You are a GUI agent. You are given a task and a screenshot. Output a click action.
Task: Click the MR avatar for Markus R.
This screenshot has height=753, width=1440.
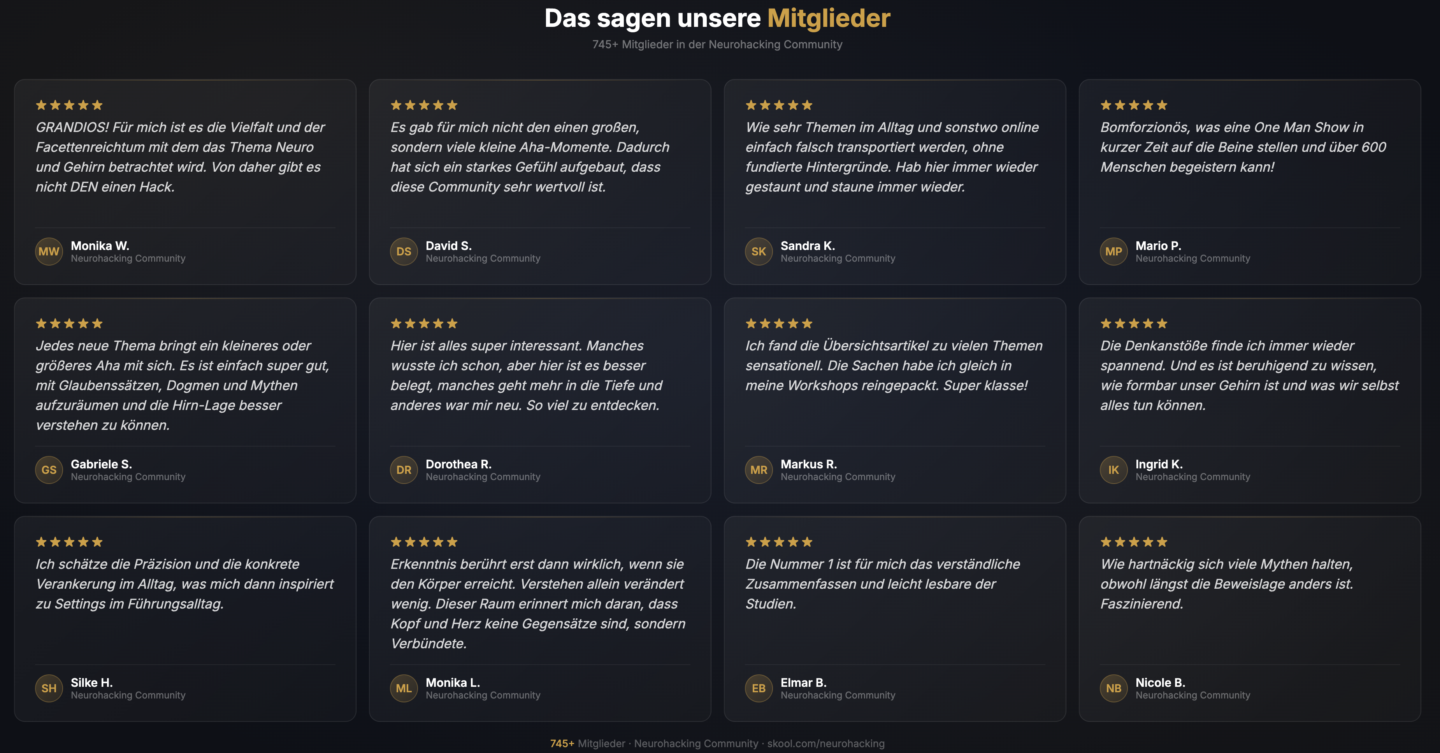coord(759,470)
